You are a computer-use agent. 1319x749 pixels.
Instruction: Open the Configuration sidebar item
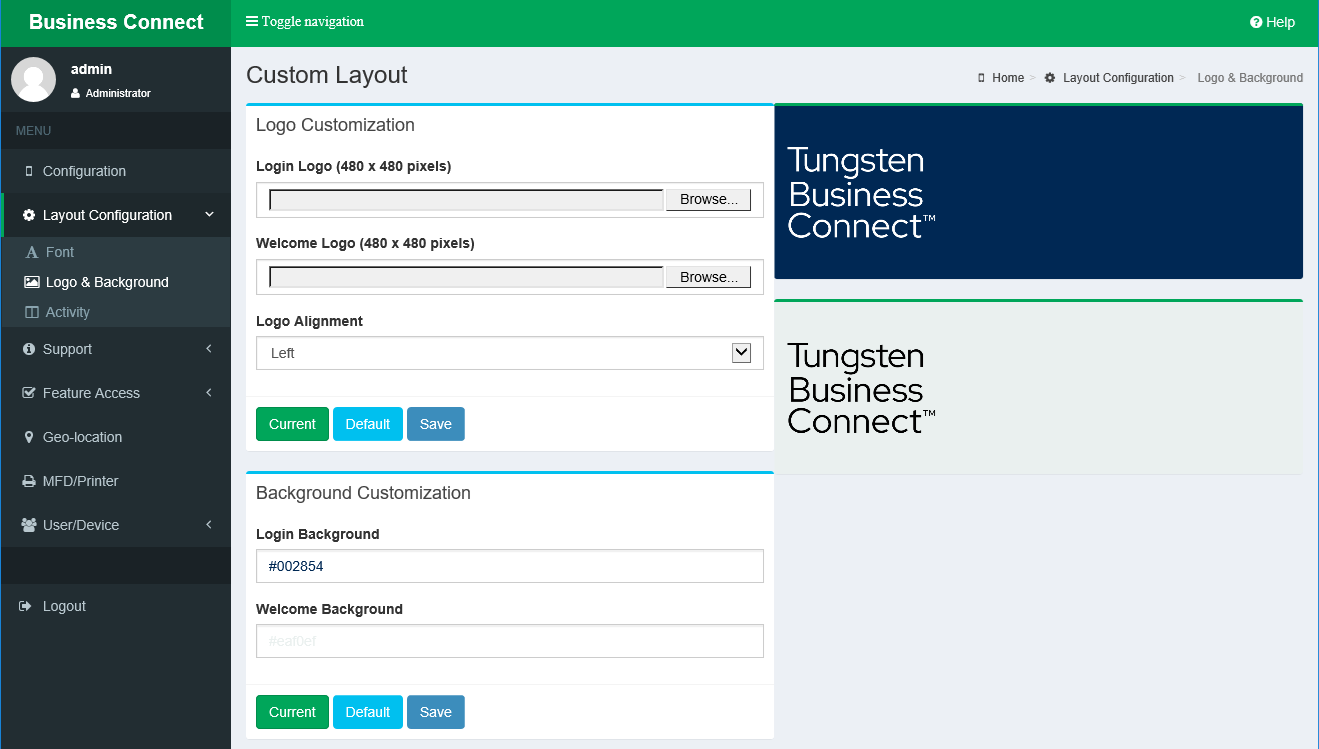click(x=84, y=171)
